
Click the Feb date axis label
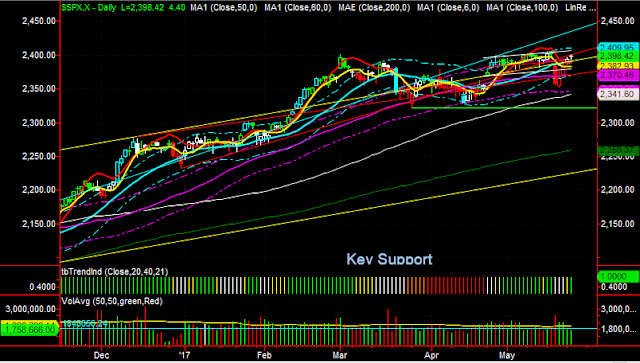tap(264, 355)
